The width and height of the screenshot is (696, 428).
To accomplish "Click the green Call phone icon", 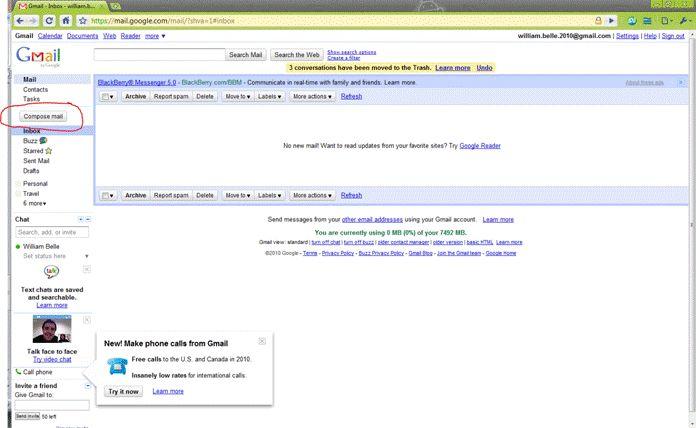I will (19, 372).
